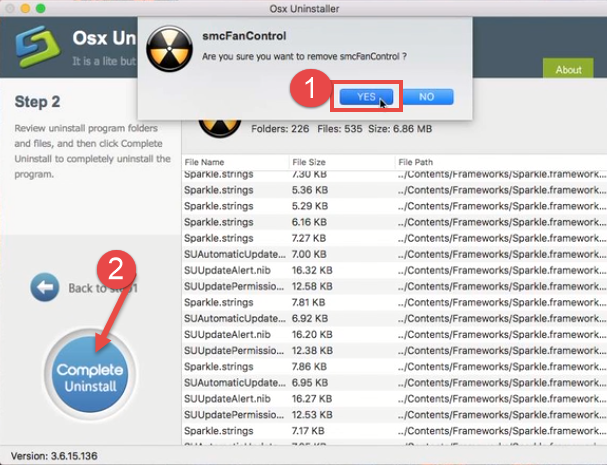
Task: Open the About tab
Action: tap(568, 69)
